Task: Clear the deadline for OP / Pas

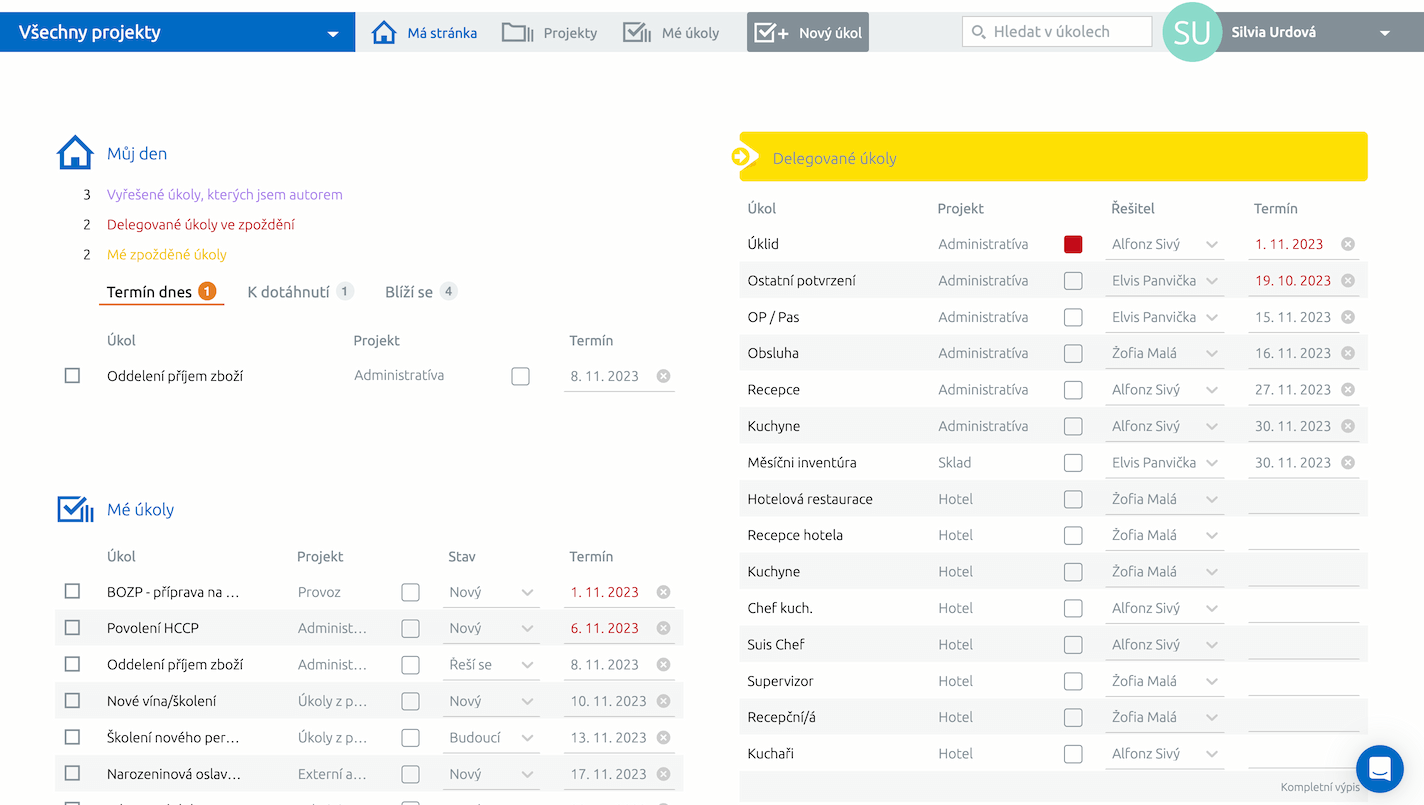Action: (1348, 317)
